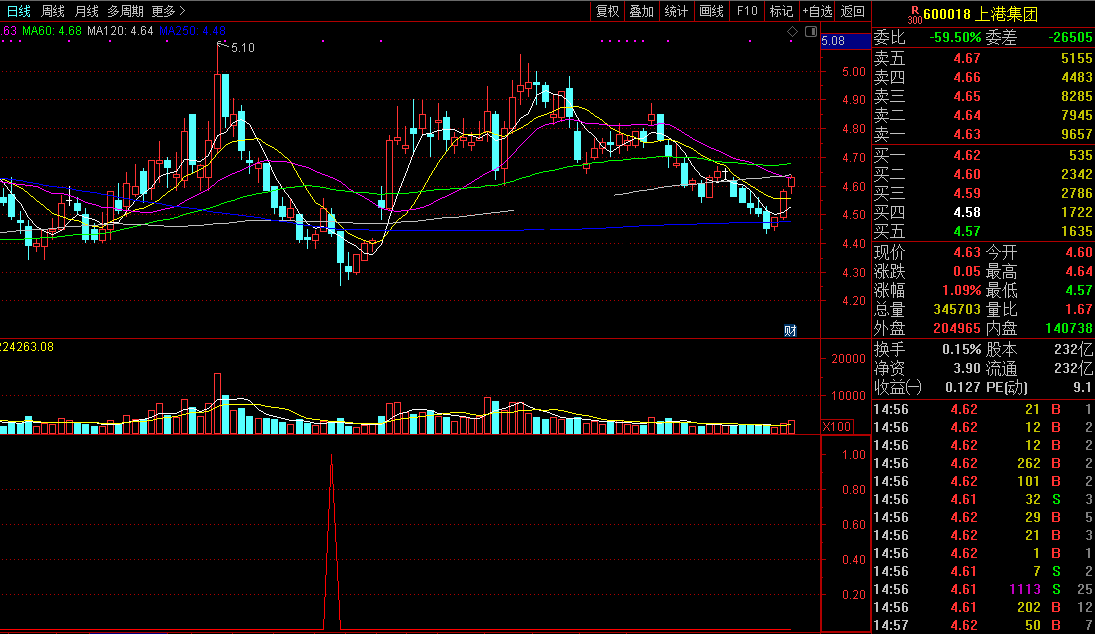Click the latest red candlestick on chart
Viewport: 1095px width, 634px height.
pyautogui.click(x=791, y=182)
